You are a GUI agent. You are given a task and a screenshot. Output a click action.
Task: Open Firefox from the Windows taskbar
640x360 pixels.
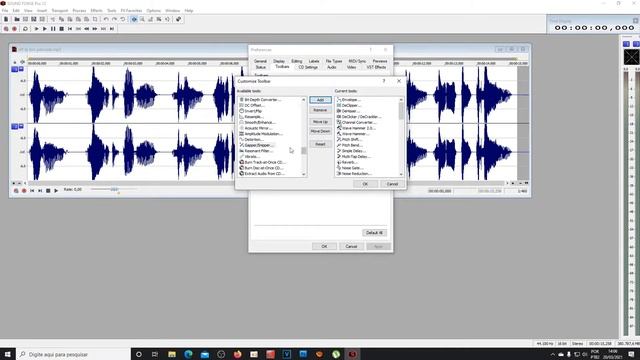pyautogui.click(x=238, y=354)
